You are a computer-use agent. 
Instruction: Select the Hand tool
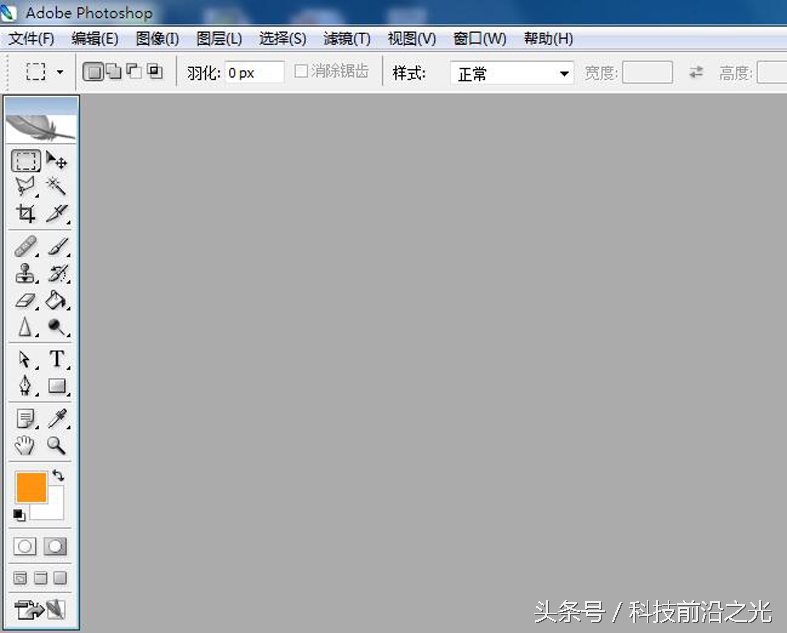[25, 445]
